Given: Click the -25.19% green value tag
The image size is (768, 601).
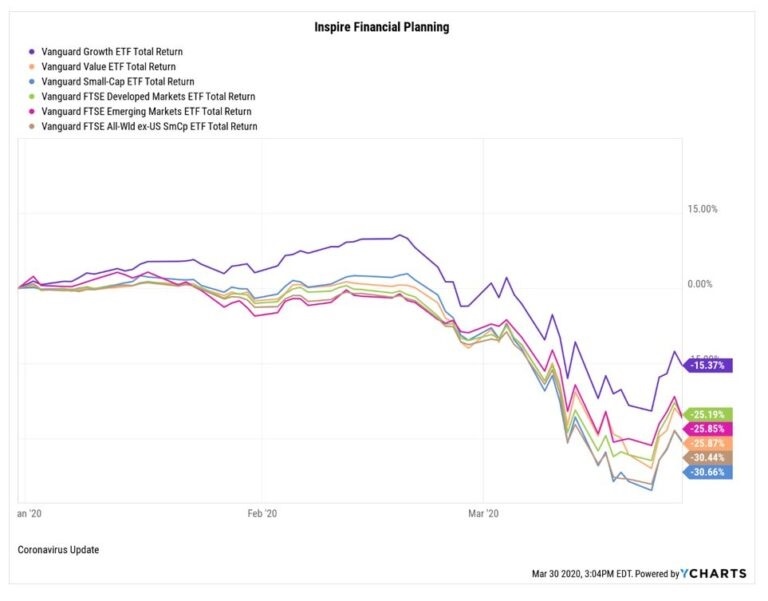Looking at the screenshot, I should tap(709, 414).
